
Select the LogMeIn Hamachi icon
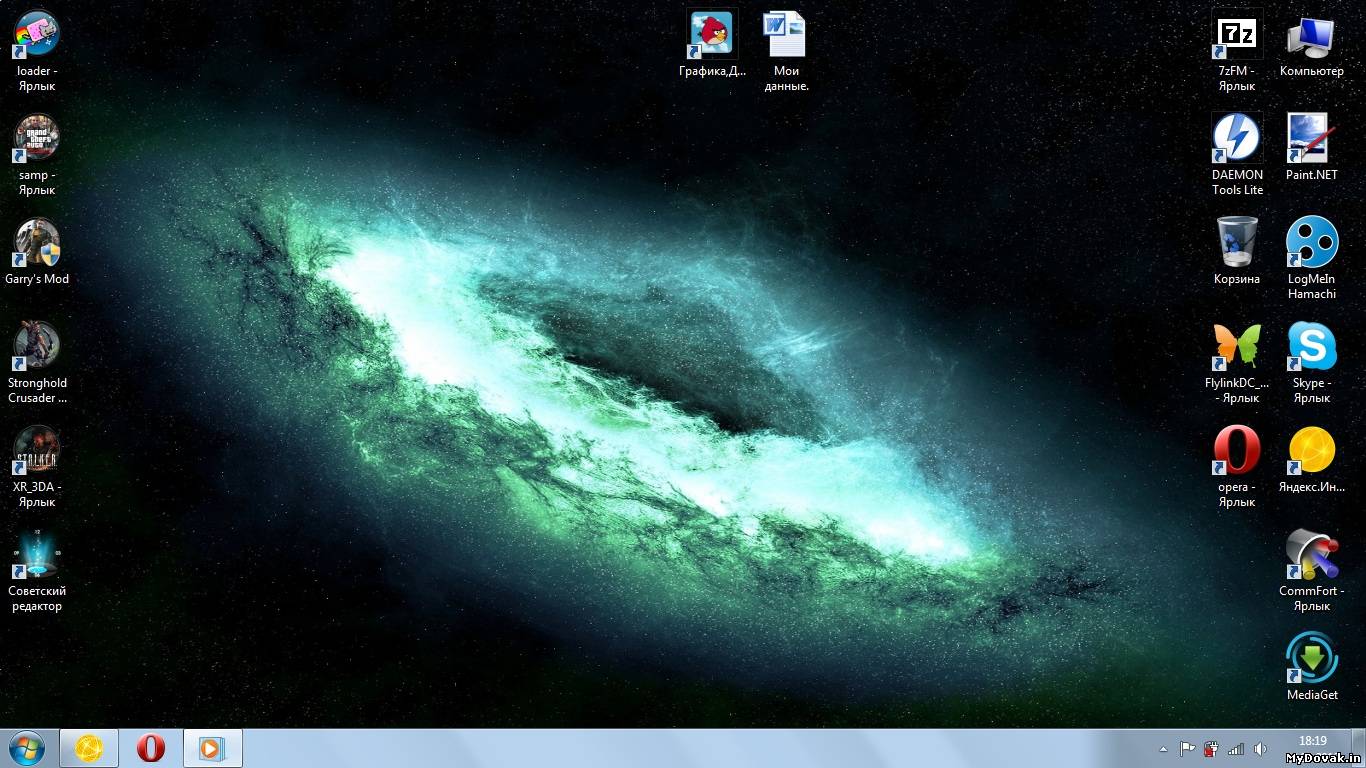(1311, 242)
